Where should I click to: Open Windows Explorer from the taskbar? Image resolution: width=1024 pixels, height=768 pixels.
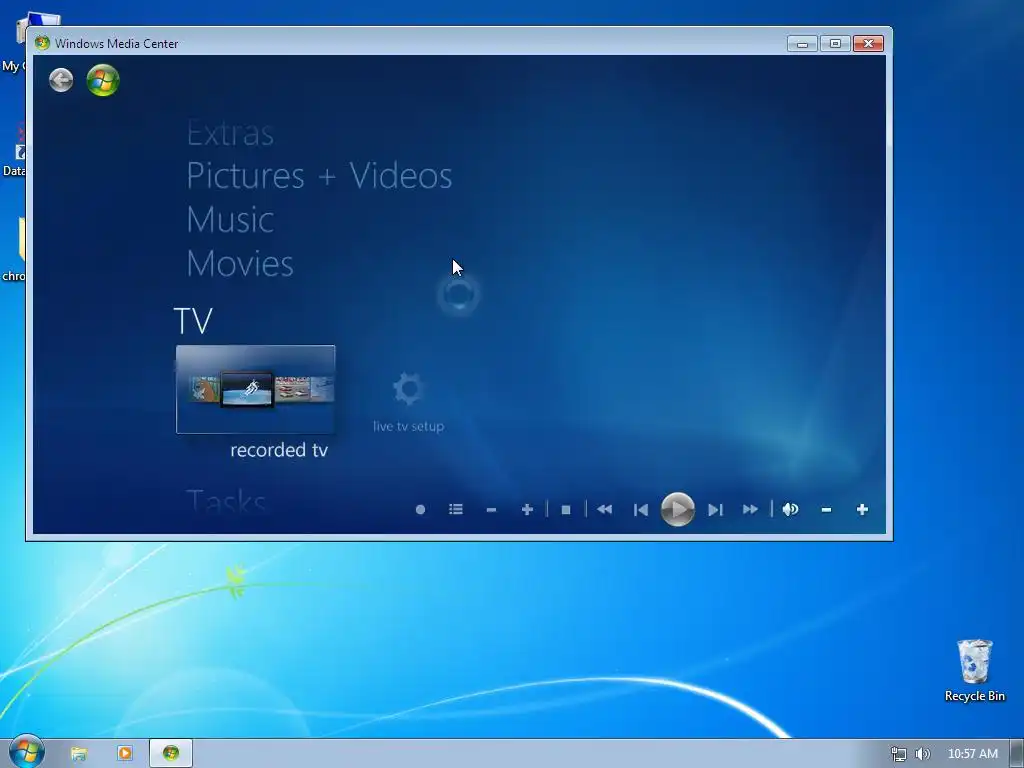[79, 754]
